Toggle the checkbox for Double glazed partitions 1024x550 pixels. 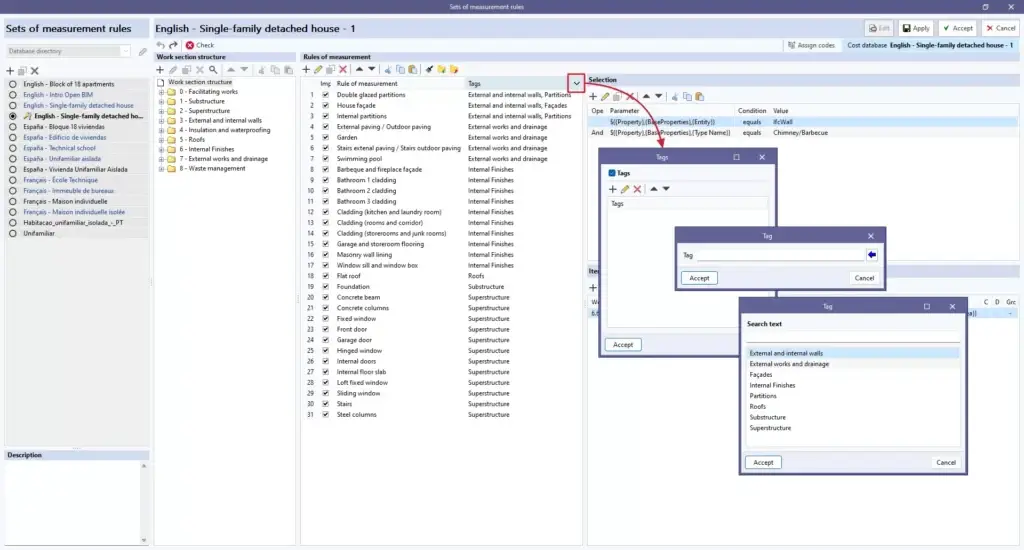click(325, 94)
